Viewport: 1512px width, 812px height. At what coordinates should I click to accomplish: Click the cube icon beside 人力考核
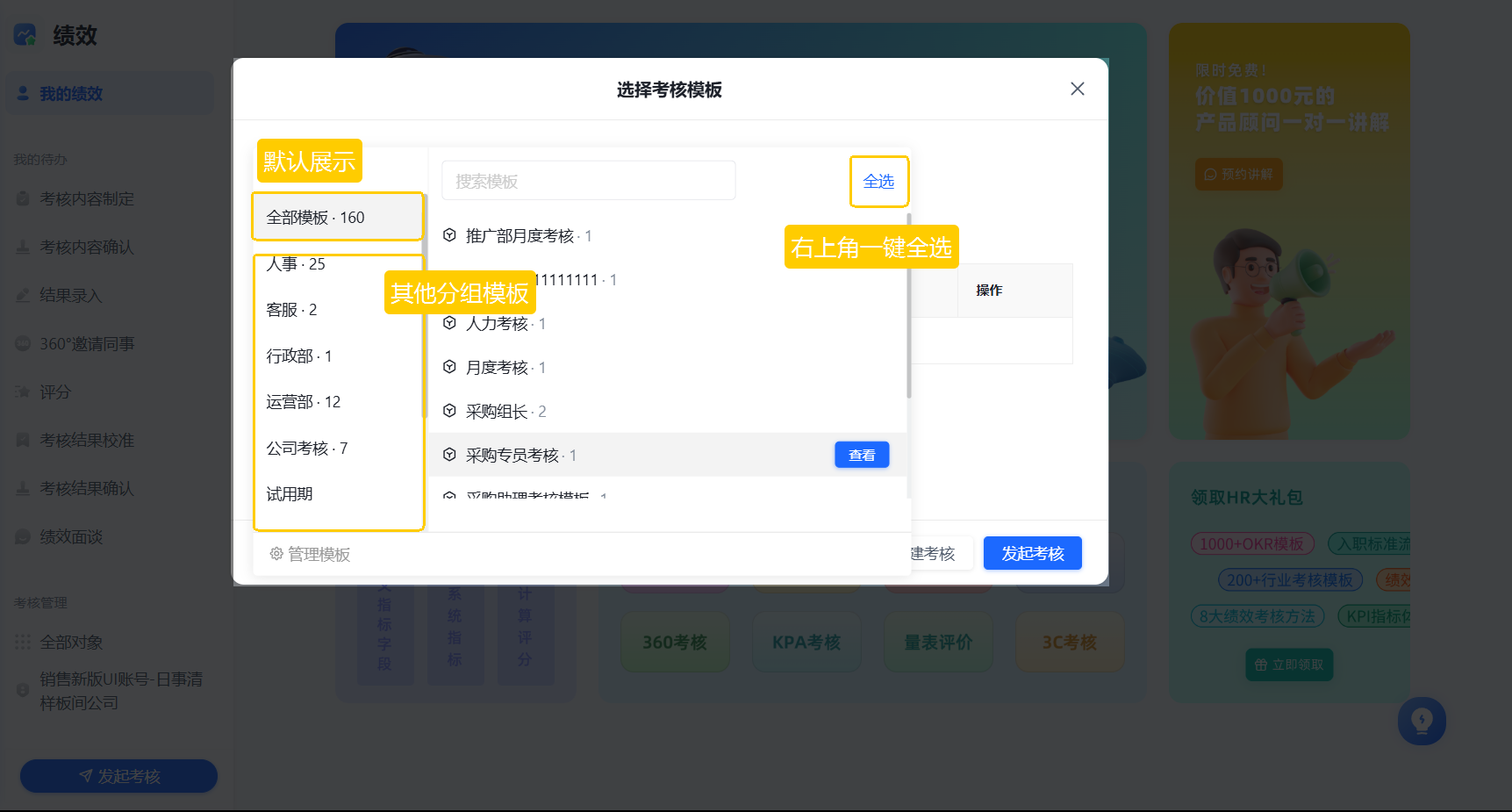click(x=449, y=323)
